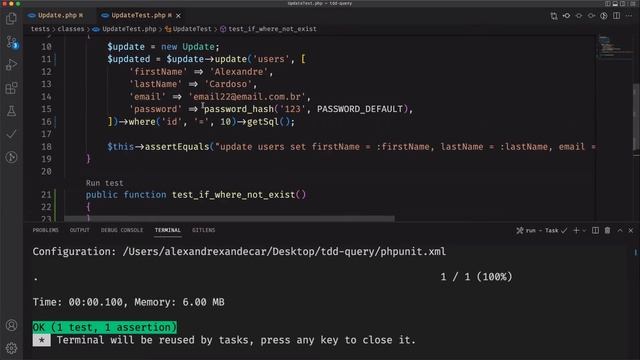640x360 pixels.
Task: Click PASSWORD_DEFAULT constant on line 15
Action: [360, 109]
